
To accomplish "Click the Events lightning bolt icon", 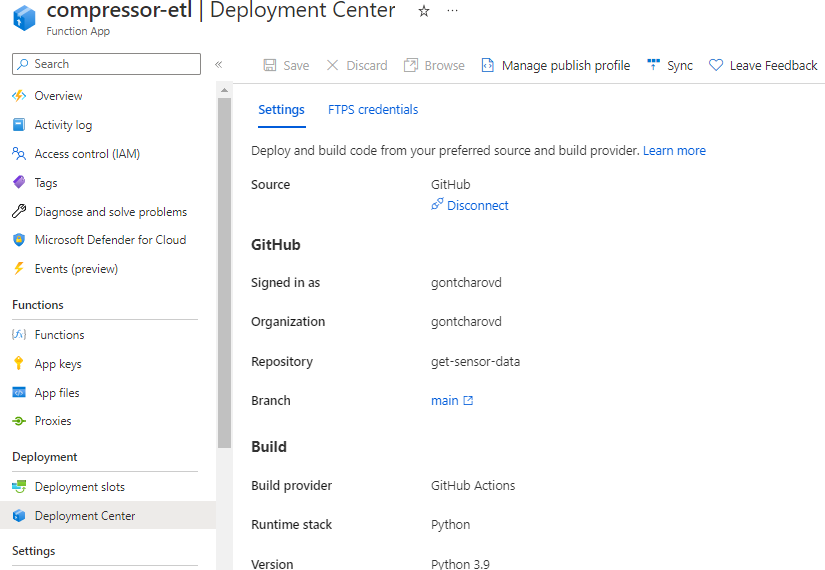I will (19, 268).
